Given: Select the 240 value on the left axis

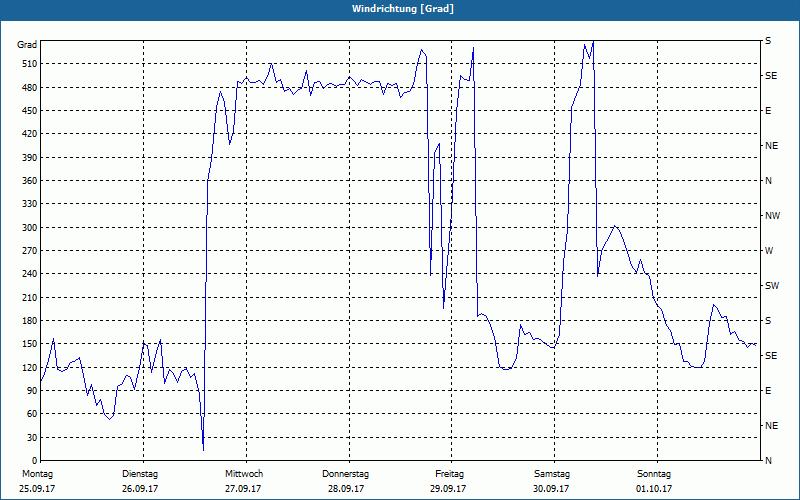Looking at the screenshot, I should pos(30,274).
